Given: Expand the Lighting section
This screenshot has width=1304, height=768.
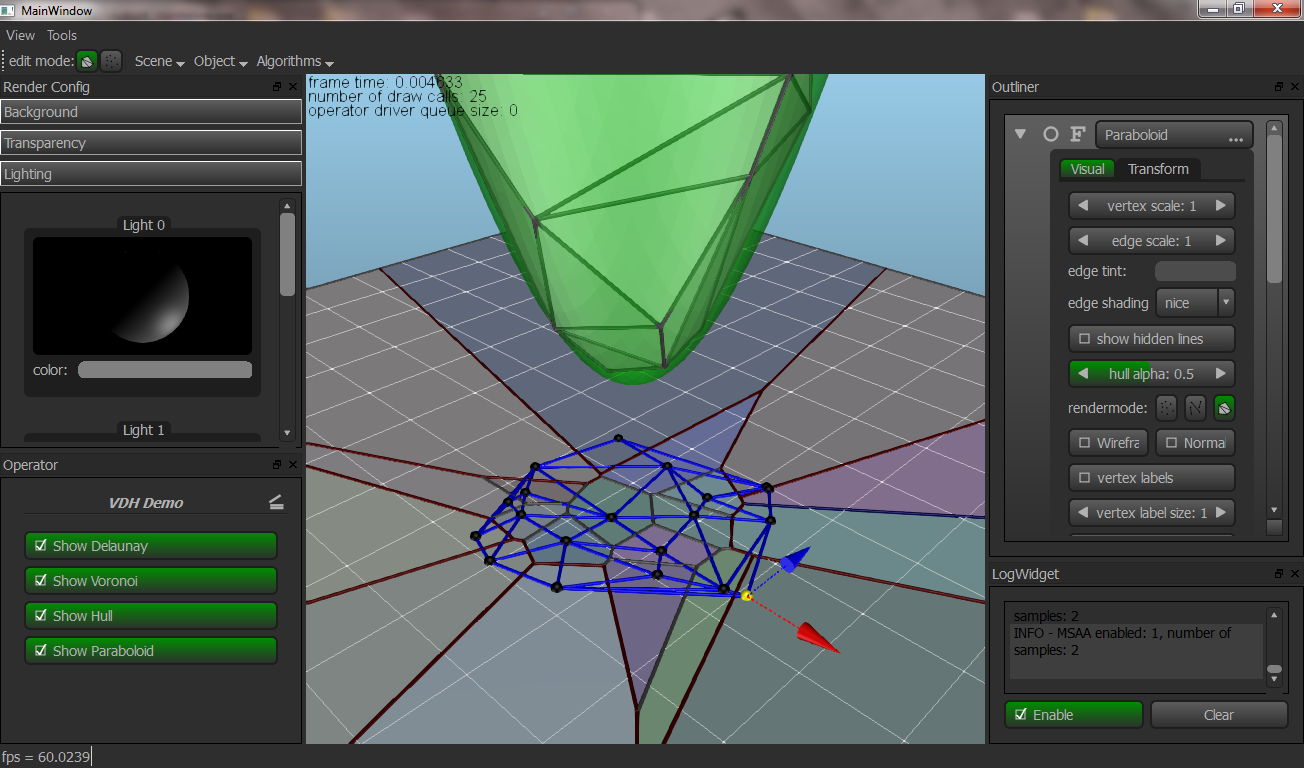Looking at the screenshot, I should tap(151, 174).
